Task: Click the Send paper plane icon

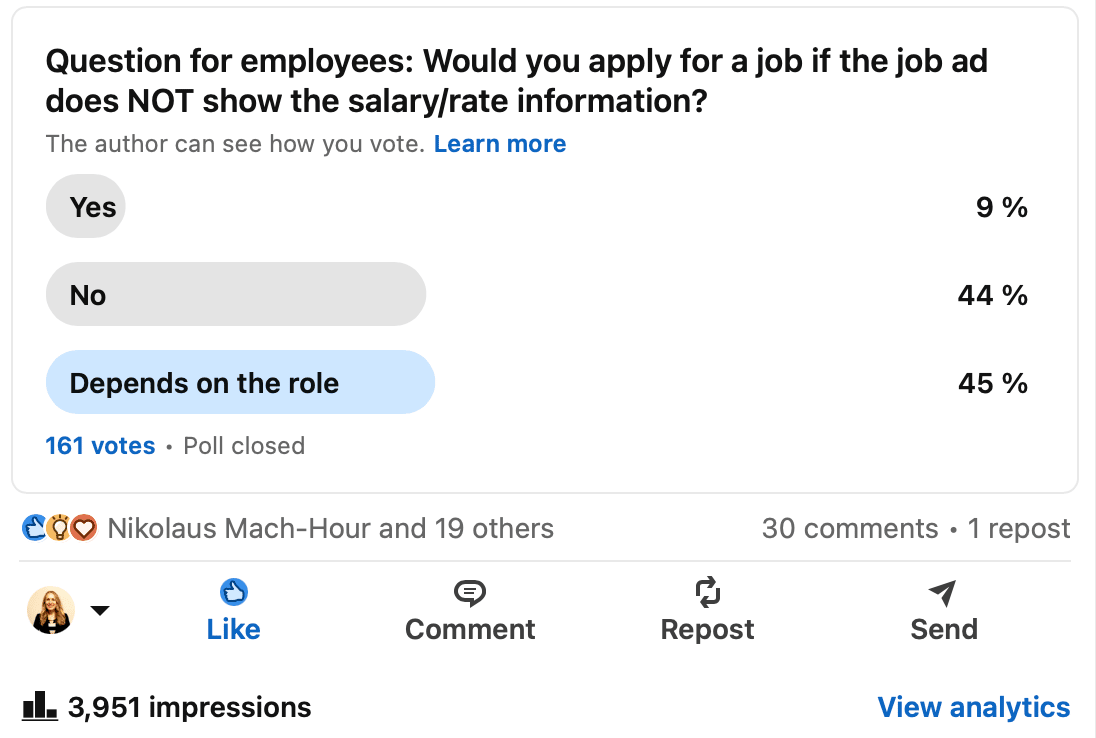Action: [943, 593]
